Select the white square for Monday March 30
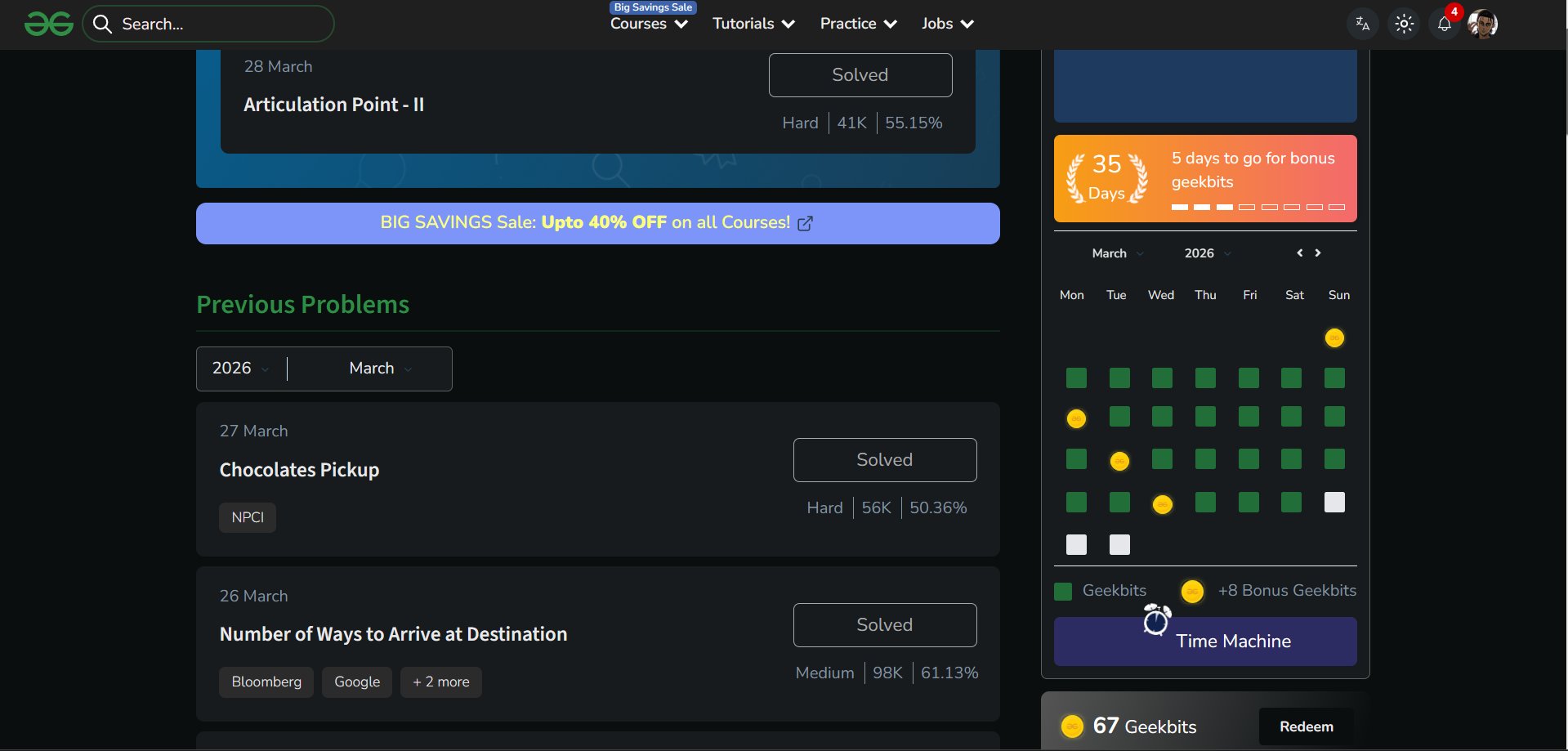 coord(1077,544)
